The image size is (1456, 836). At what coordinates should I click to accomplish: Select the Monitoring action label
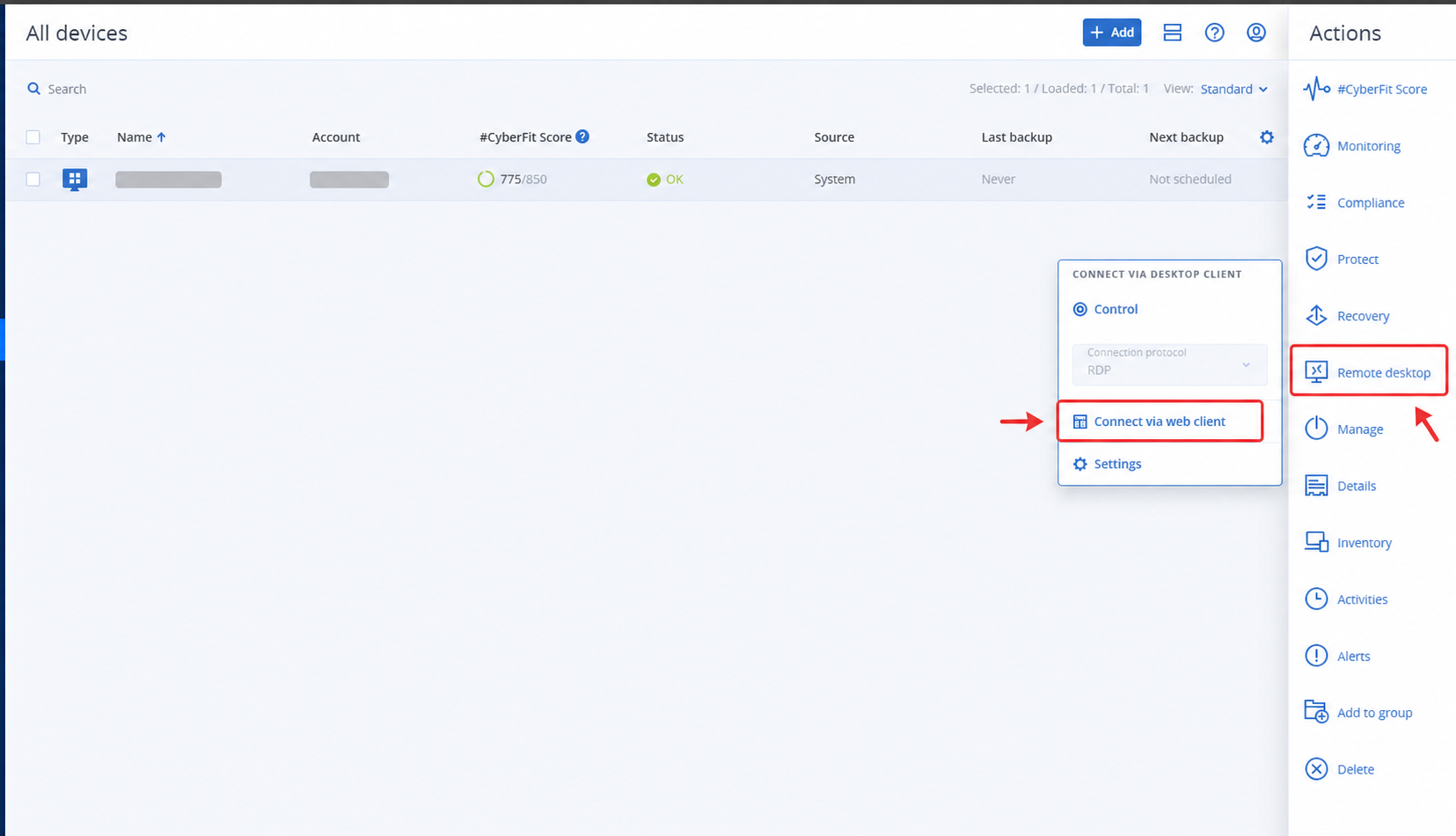click(1369, 146)
